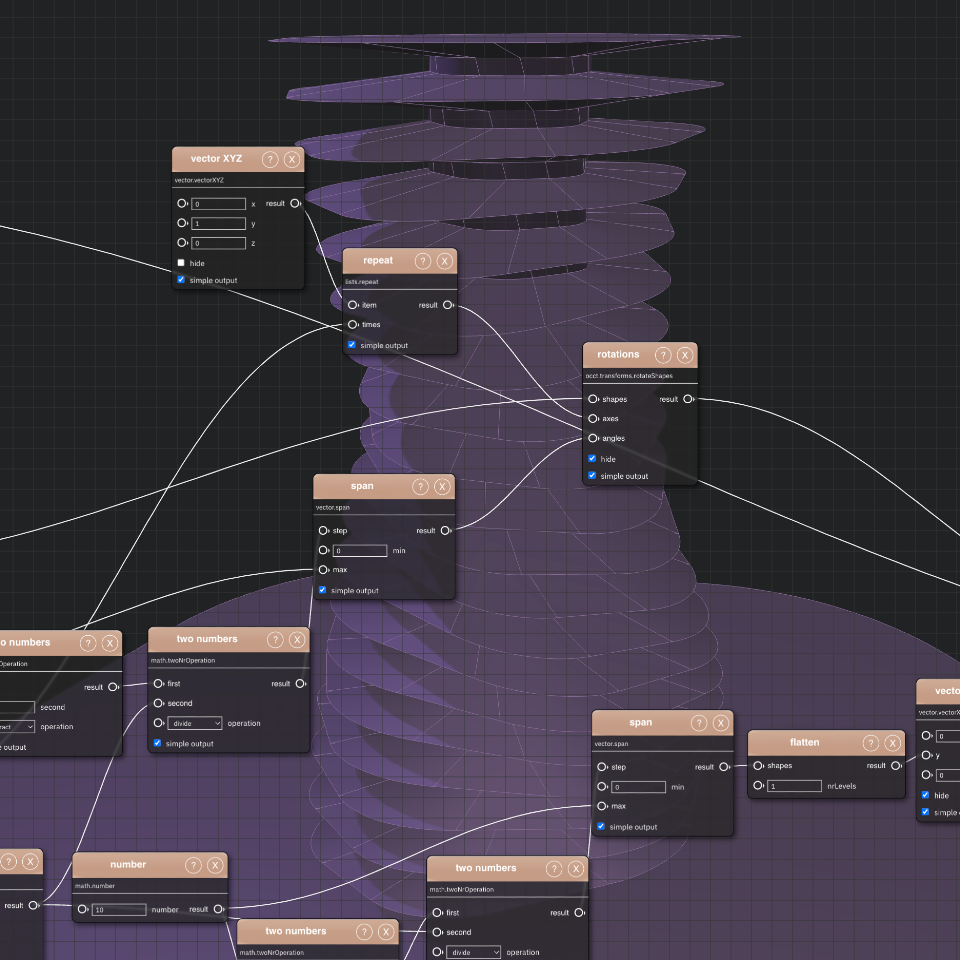Click the axes input socket on rotations
Image resolution: width=960 pixels, height=960 pixels.
coord(593,419)
